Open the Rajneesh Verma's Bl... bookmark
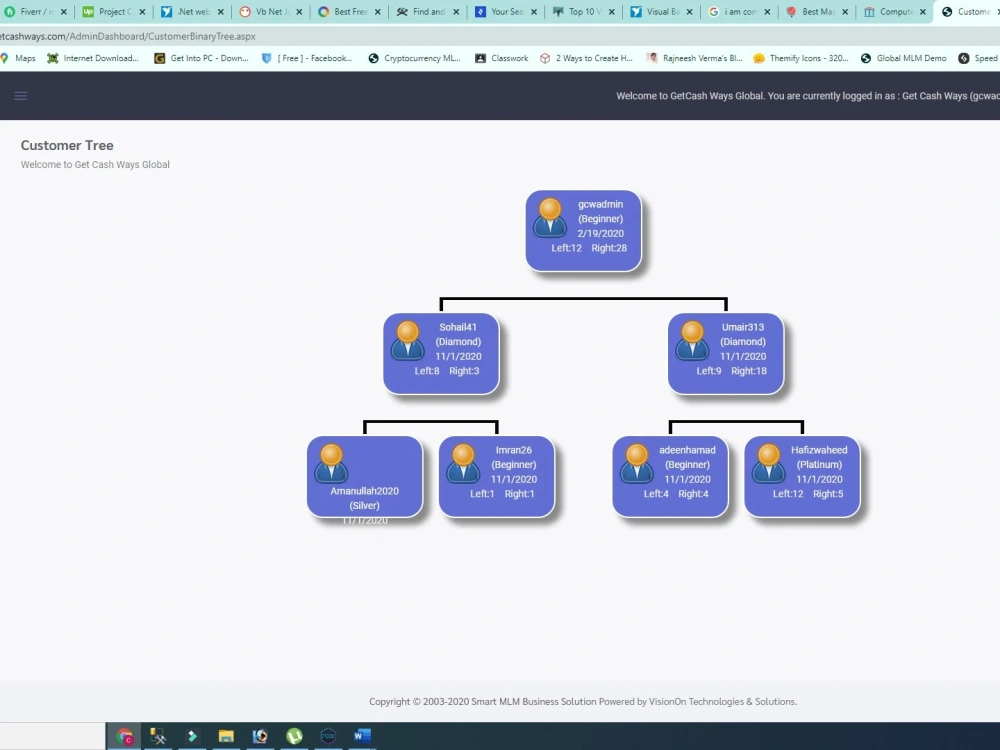Image resolution: width=1000 pixels, height=750 pixels. tap(695, 58)
